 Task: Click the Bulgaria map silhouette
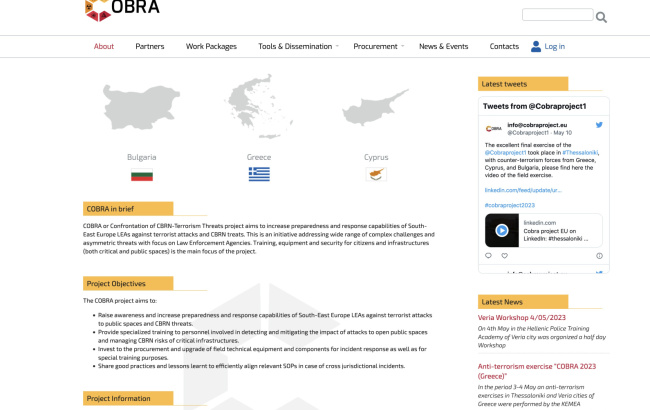tap(141, 107)
